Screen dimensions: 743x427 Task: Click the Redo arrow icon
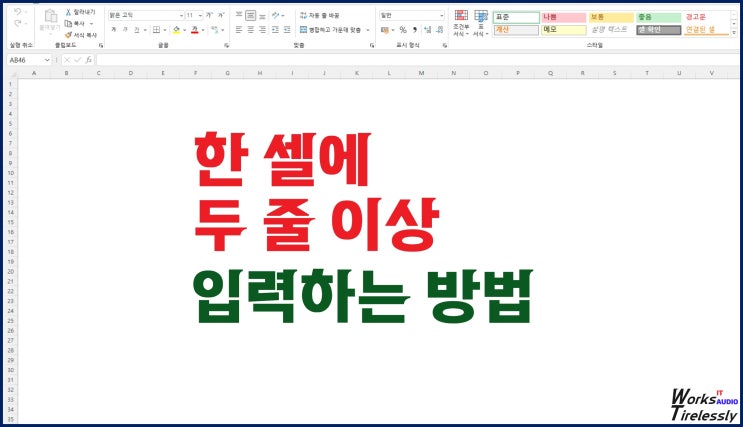(18, 23)
